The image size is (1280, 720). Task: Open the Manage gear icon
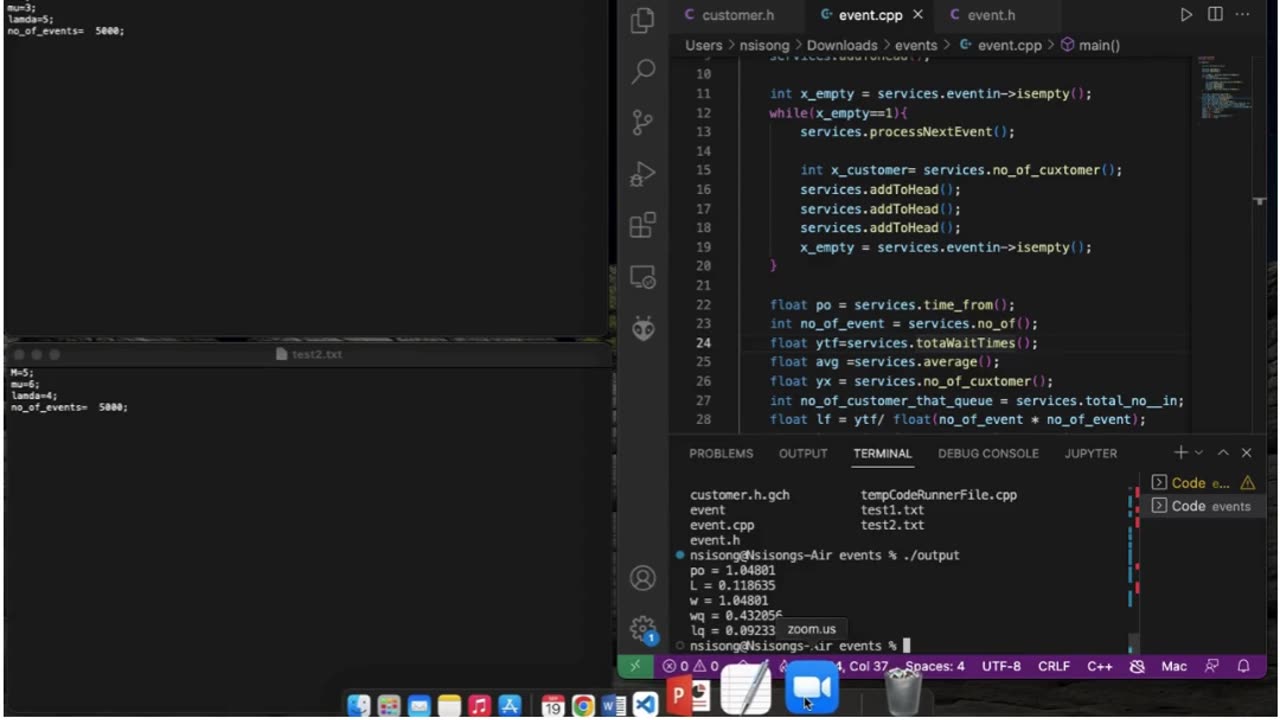643,628
